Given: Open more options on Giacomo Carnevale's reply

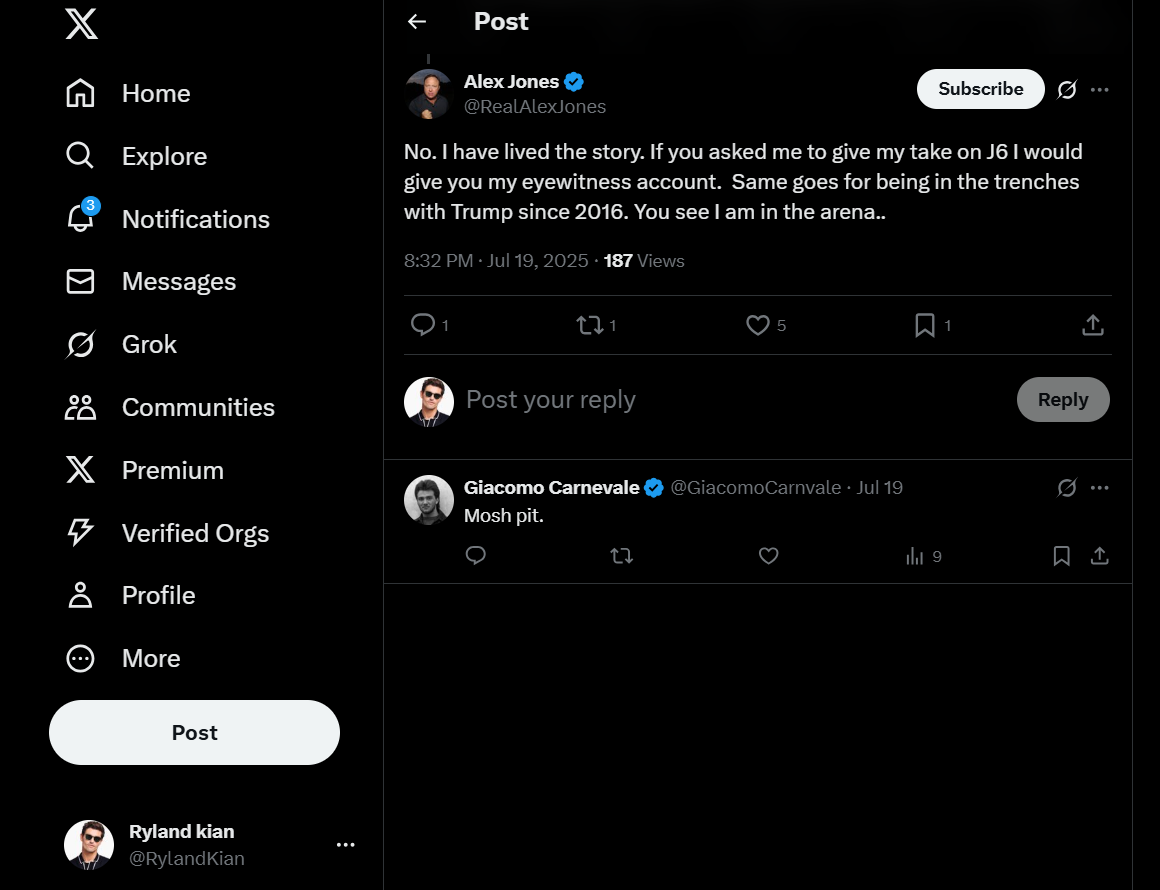Looking at the screenshot, I should [1100, 488].
